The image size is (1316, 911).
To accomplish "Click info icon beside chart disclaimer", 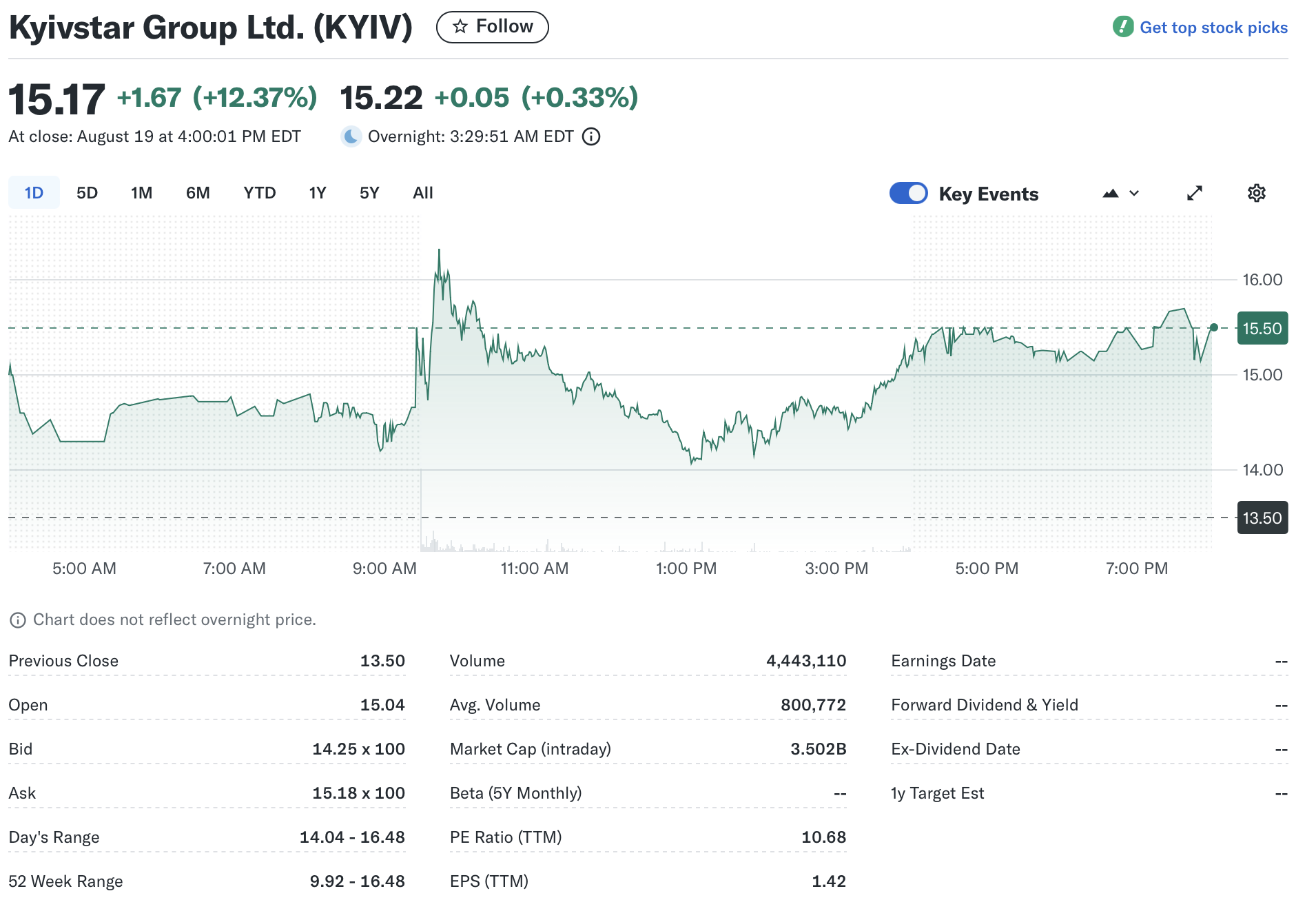I will pos(18,620).
